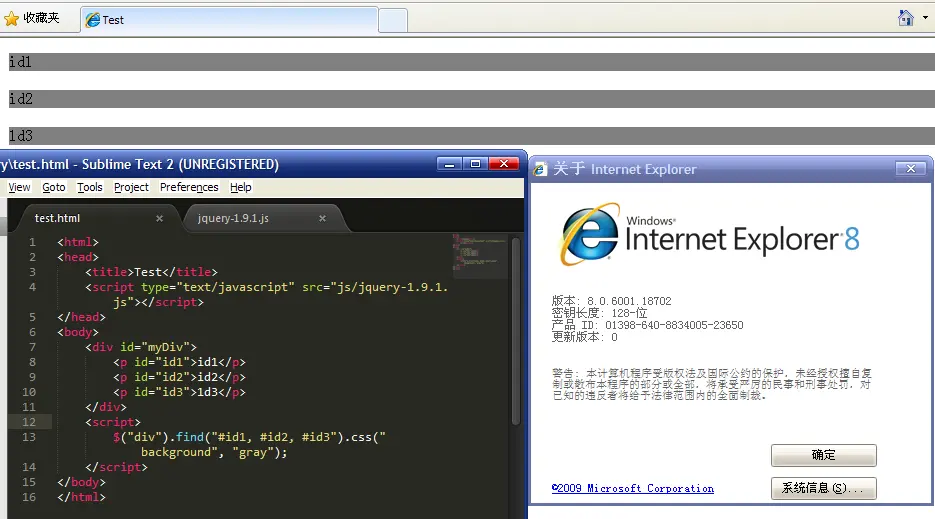Maximize the Sublime Text window

click(475, 163)
